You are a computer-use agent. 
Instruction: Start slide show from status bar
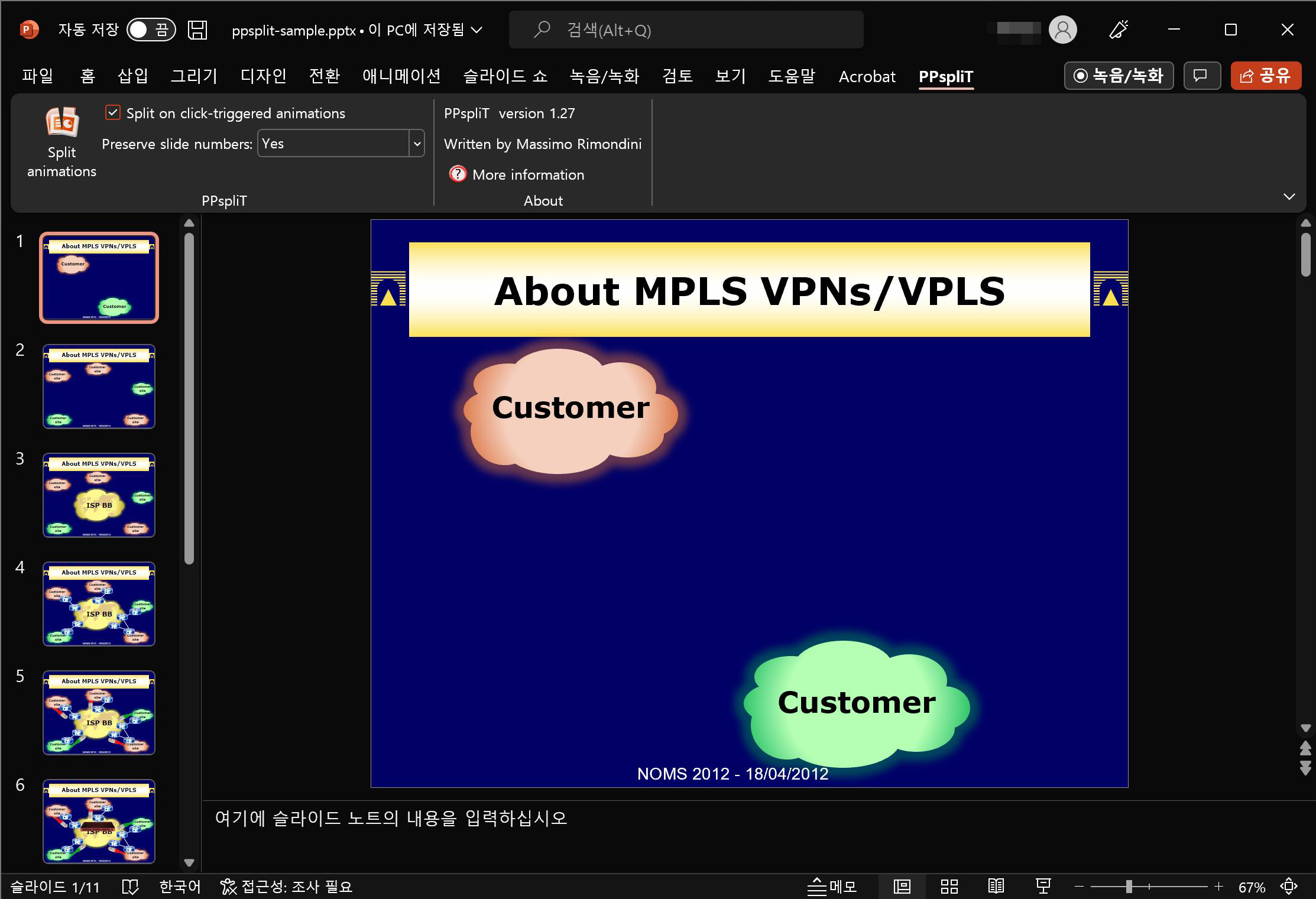pos(1043,886)
